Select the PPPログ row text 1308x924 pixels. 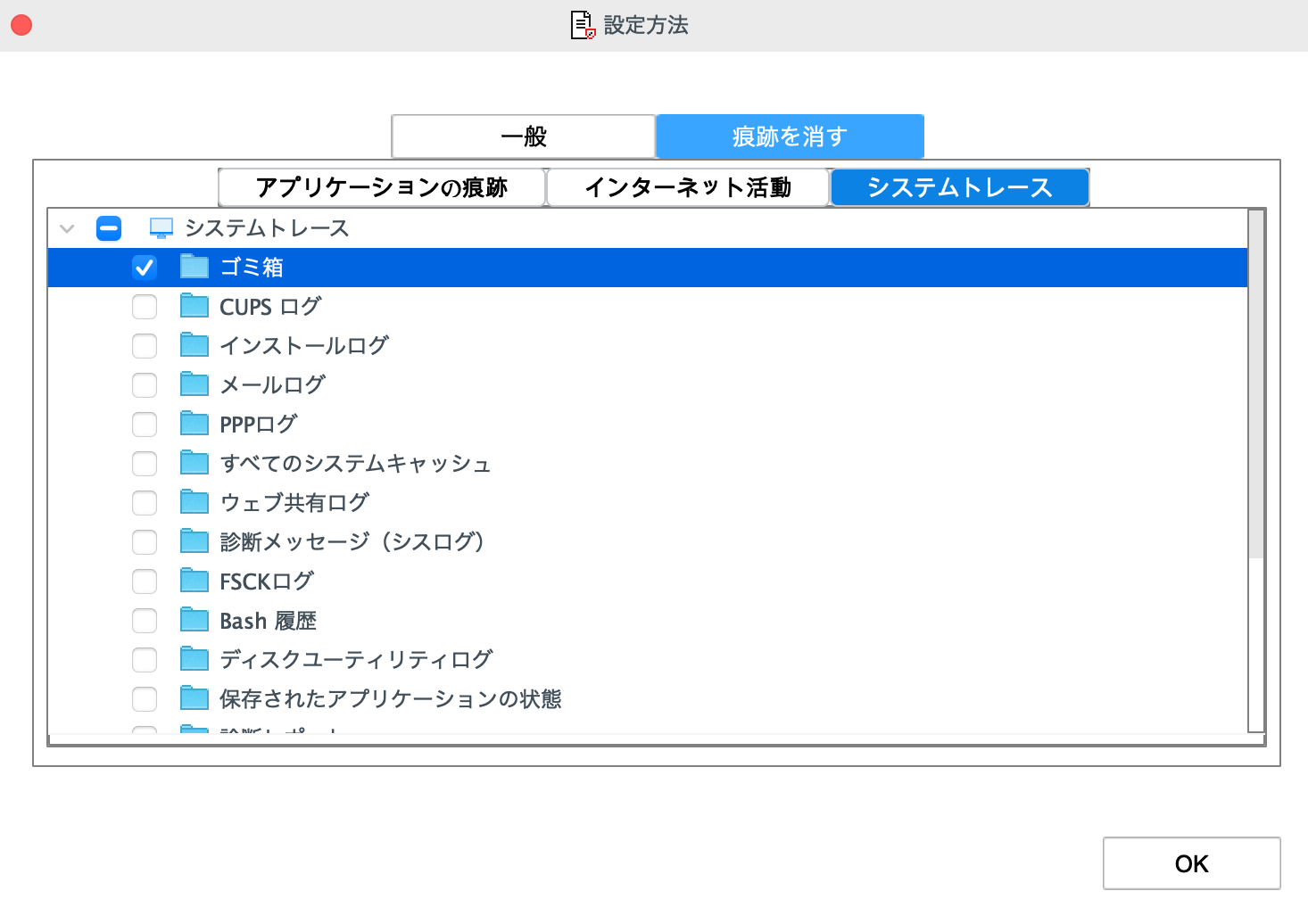click(259, 424)
